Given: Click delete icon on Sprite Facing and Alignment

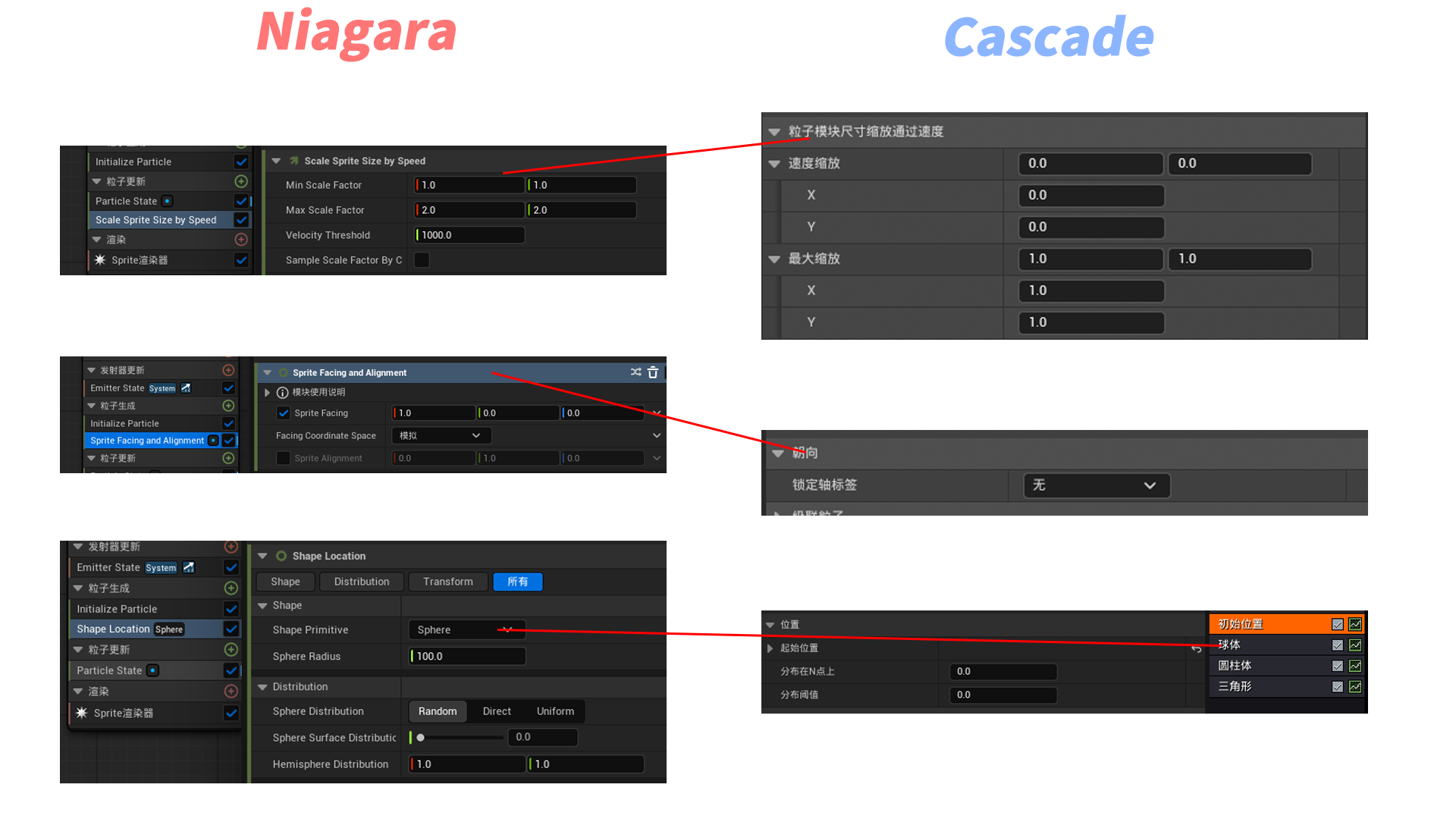Looking at the screenshot, I should 653,372.
